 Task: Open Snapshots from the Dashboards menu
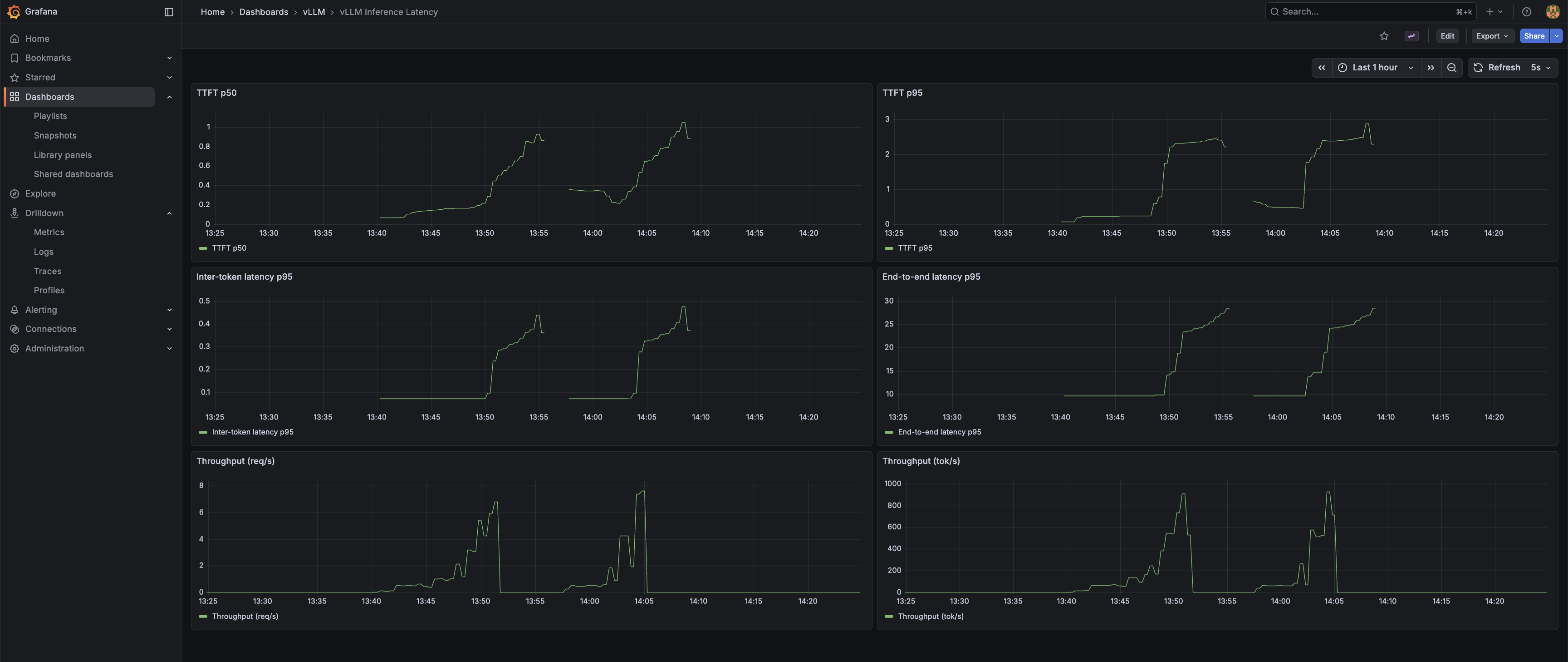point(55,135)
